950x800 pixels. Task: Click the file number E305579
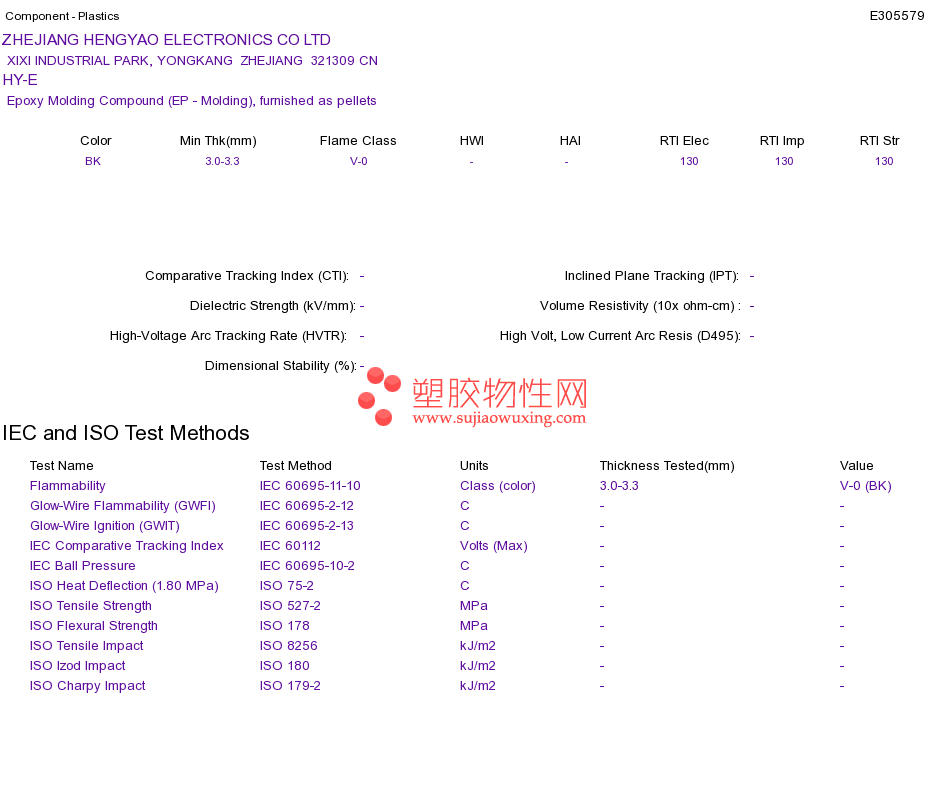(897, 16)
